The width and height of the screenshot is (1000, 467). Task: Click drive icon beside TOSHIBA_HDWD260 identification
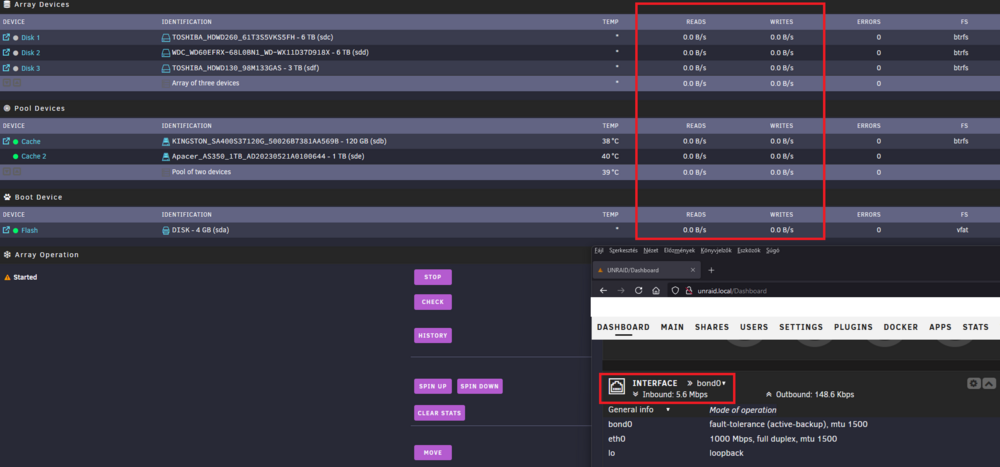(166, 38)
